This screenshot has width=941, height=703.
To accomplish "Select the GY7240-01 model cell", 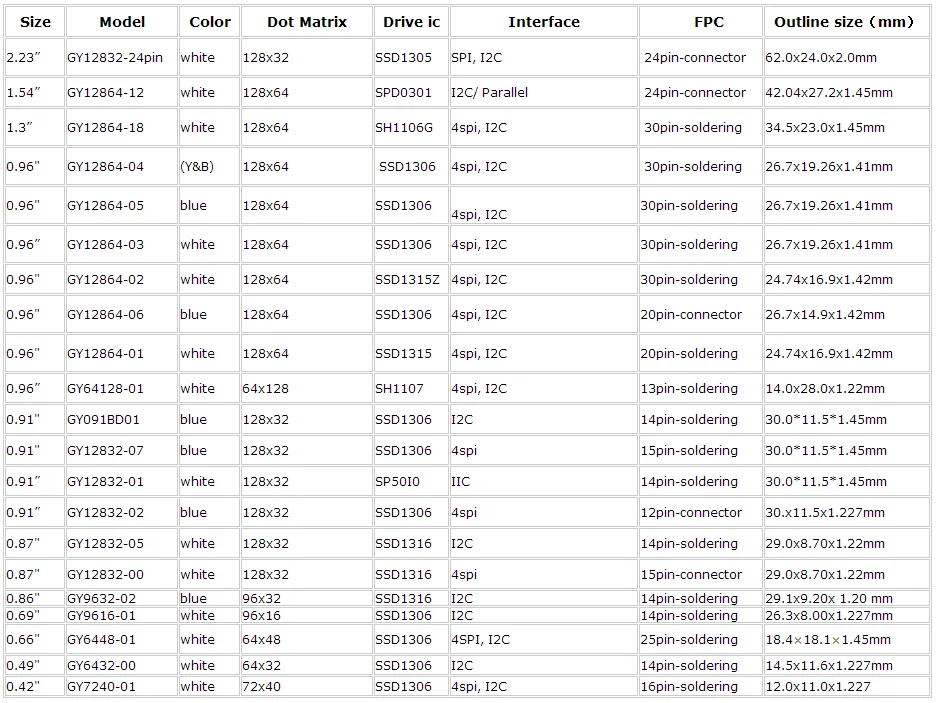I will pos(100,687).
